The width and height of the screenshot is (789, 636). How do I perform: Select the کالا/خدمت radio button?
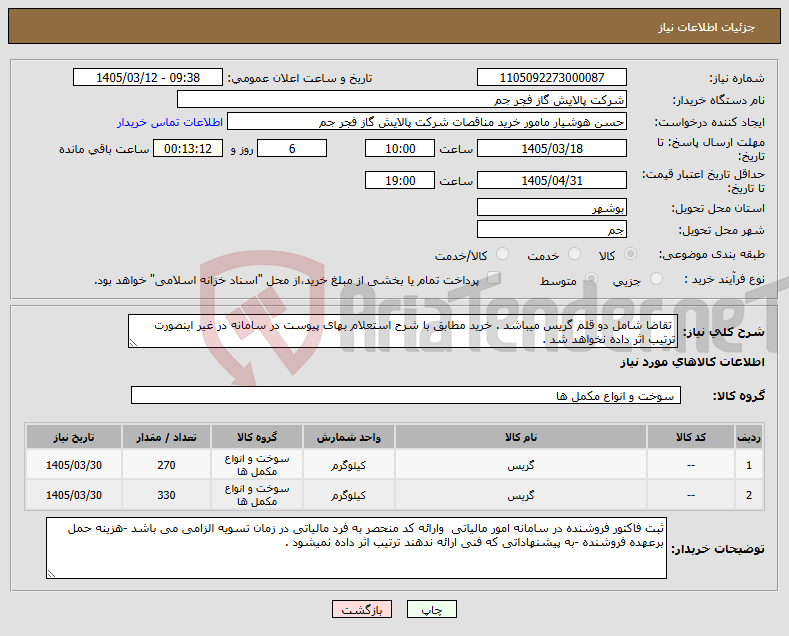pos(502,254)
